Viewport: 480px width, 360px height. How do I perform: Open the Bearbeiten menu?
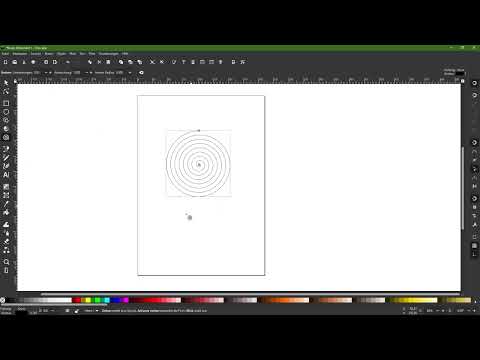[20, 54]
